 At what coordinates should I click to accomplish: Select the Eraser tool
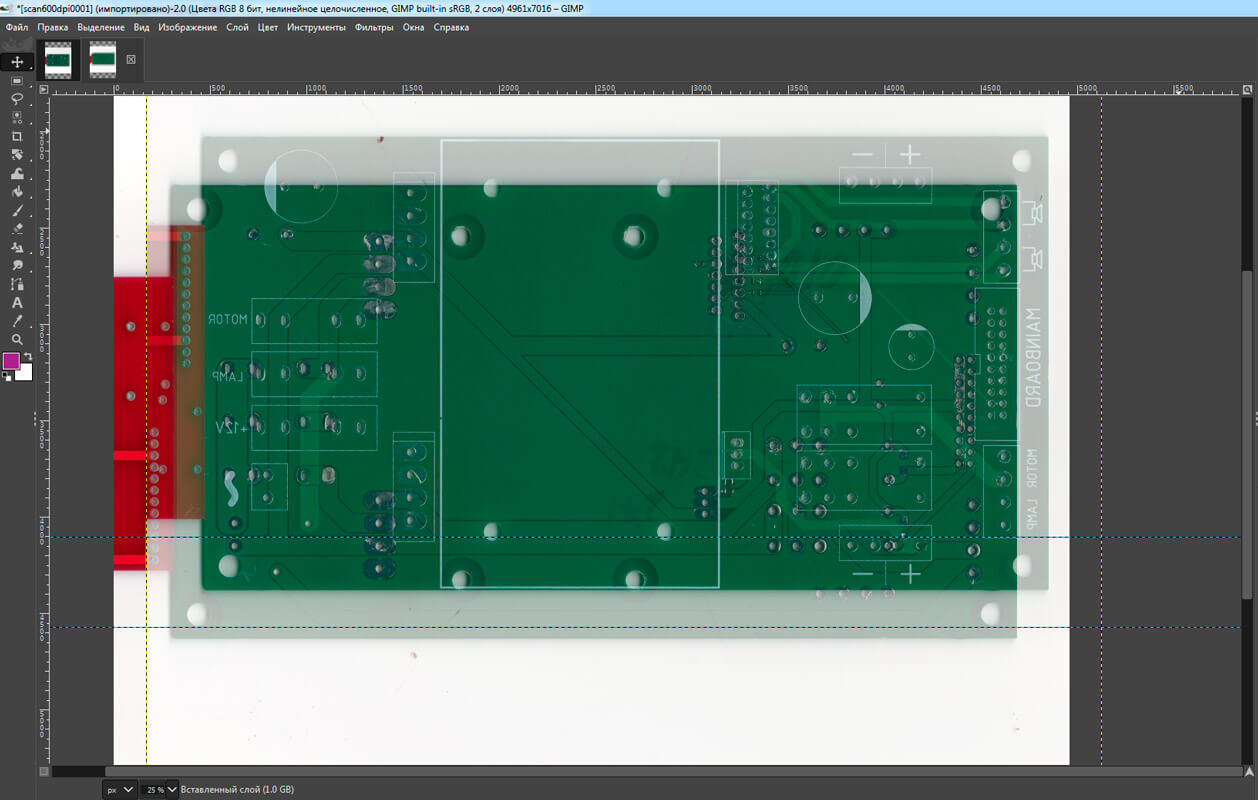(x=17, y=229)
